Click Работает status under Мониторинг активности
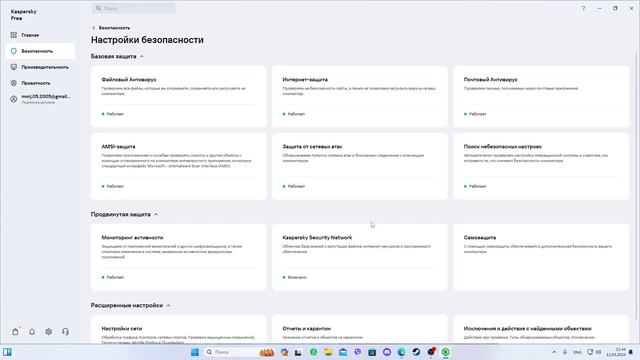 (x=113, y=277)
